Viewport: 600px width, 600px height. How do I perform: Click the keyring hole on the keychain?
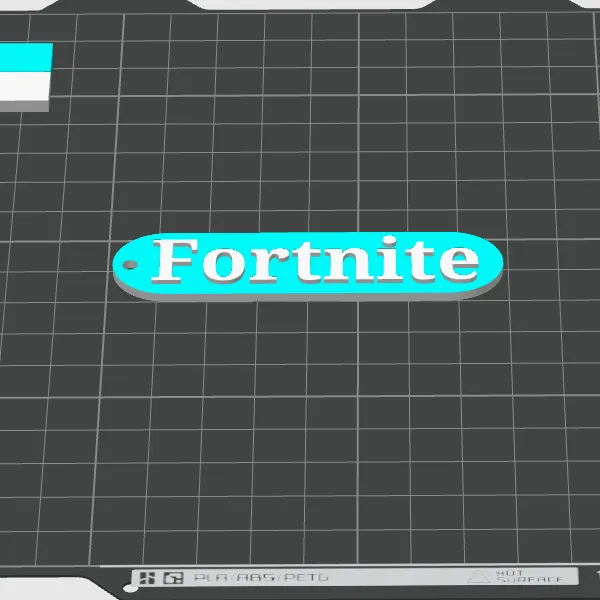click(x=130, y=265)
